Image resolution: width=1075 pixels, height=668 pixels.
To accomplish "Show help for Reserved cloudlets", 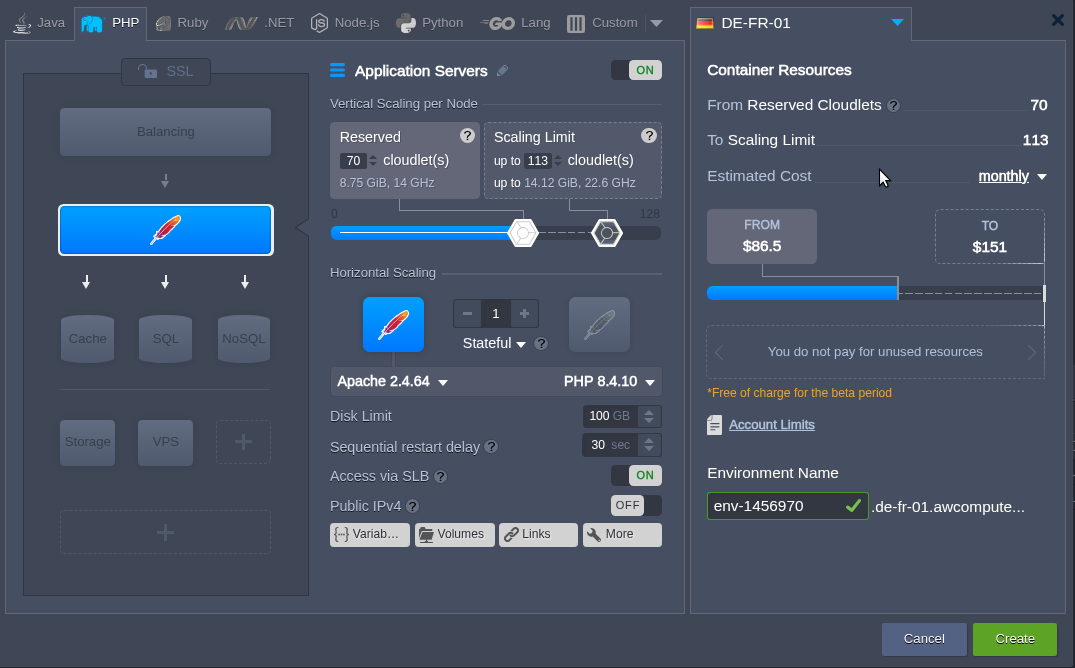I will 467,136.
